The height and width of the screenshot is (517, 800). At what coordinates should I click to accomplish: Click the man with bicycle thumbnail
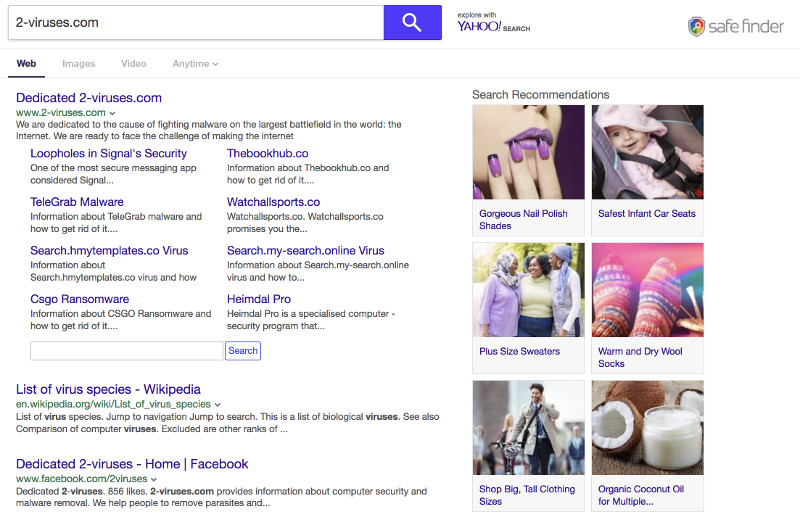coord(529,428)
